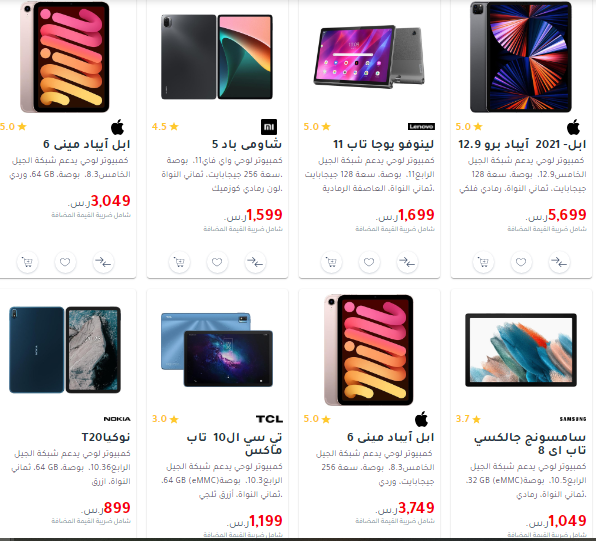This screenshot has height=541, width=596.
Task: Open Nokia T20 product title
Action: (106, 437)
